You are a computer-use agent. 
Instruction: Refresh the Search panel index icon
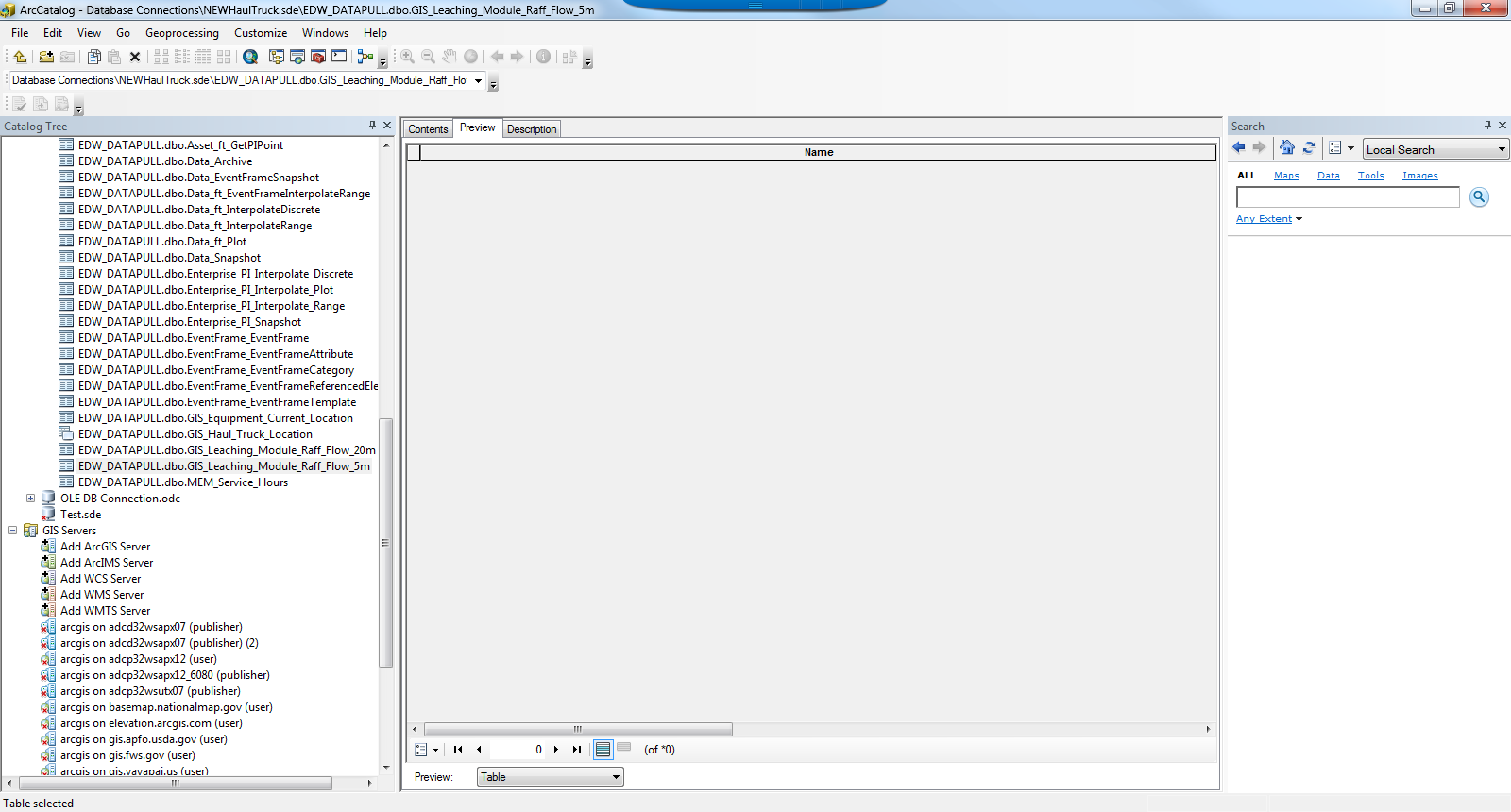click(1309, 147)
